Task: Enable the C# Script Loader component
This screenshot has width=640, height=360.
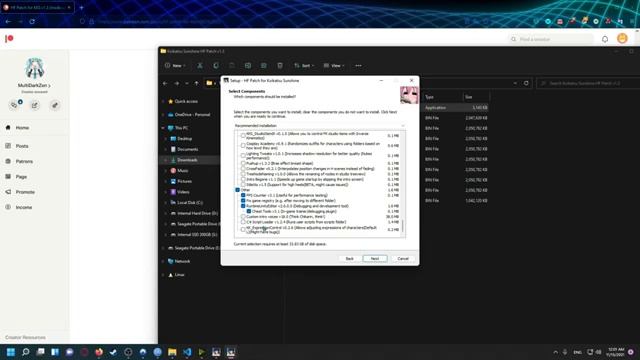Action: click(243, 222)
